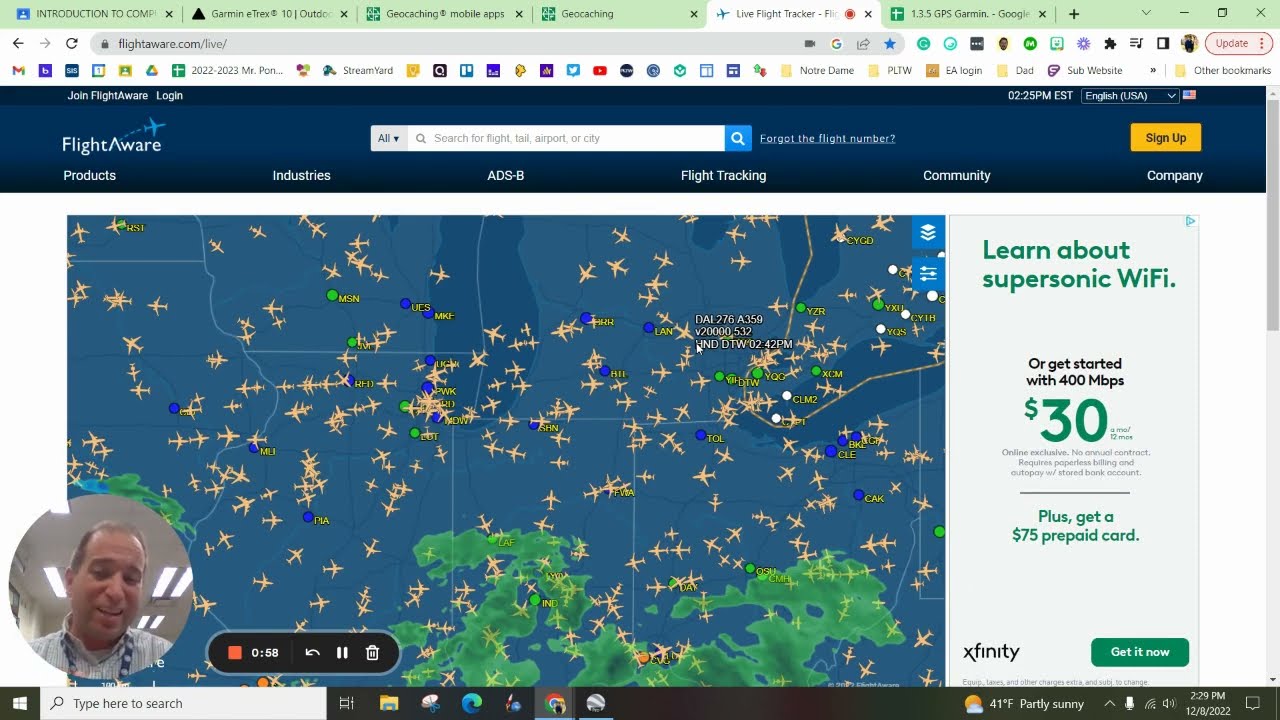The width and height of the screenshot is (1280, 720).
Task: Click 'Forgot the flight number?' link
Action: 827,139
